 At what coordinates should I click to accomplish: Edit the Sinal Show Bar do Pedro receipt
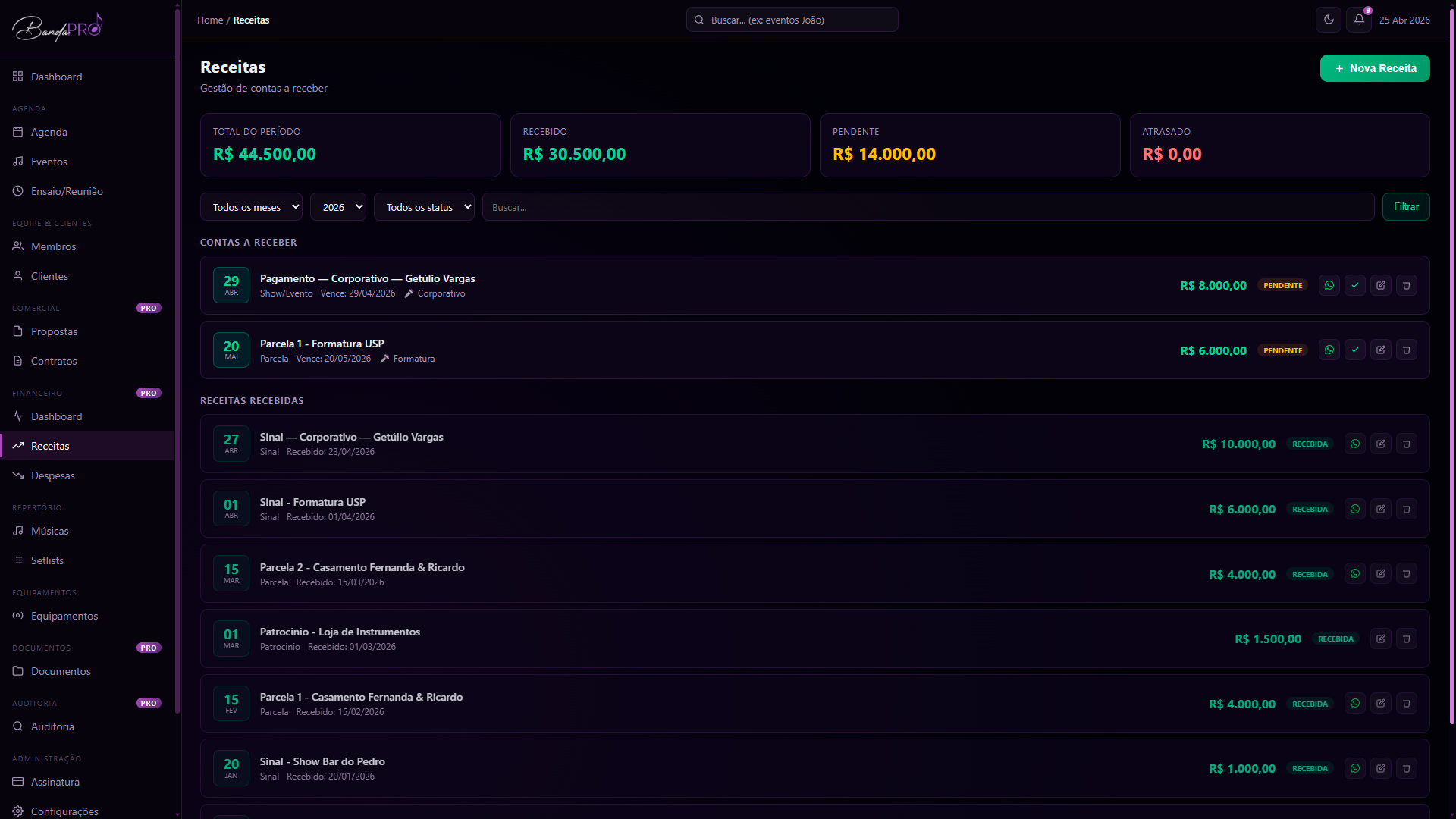1381,768
